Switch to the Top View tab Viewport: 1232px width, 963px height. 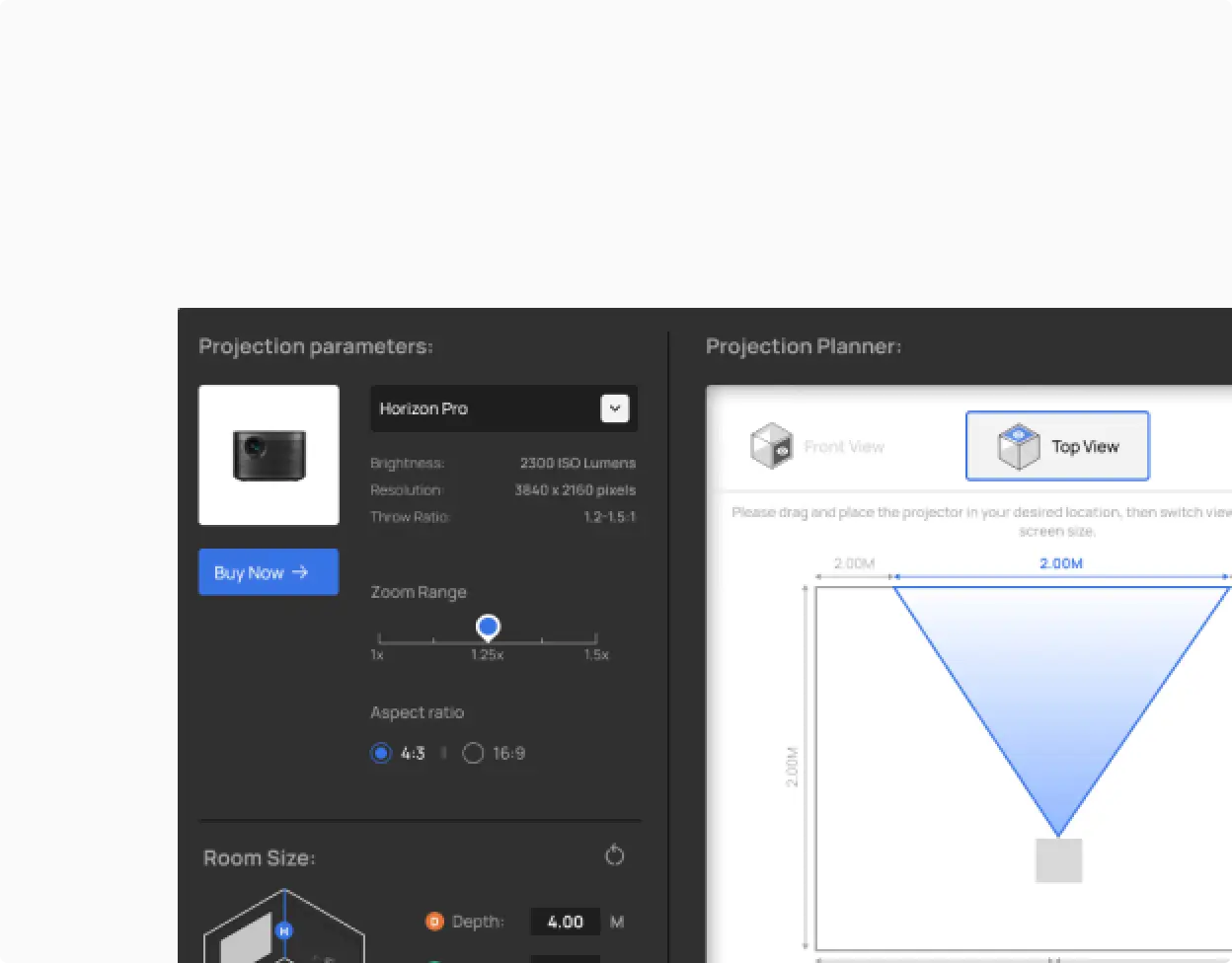[x=1057, y=447]
